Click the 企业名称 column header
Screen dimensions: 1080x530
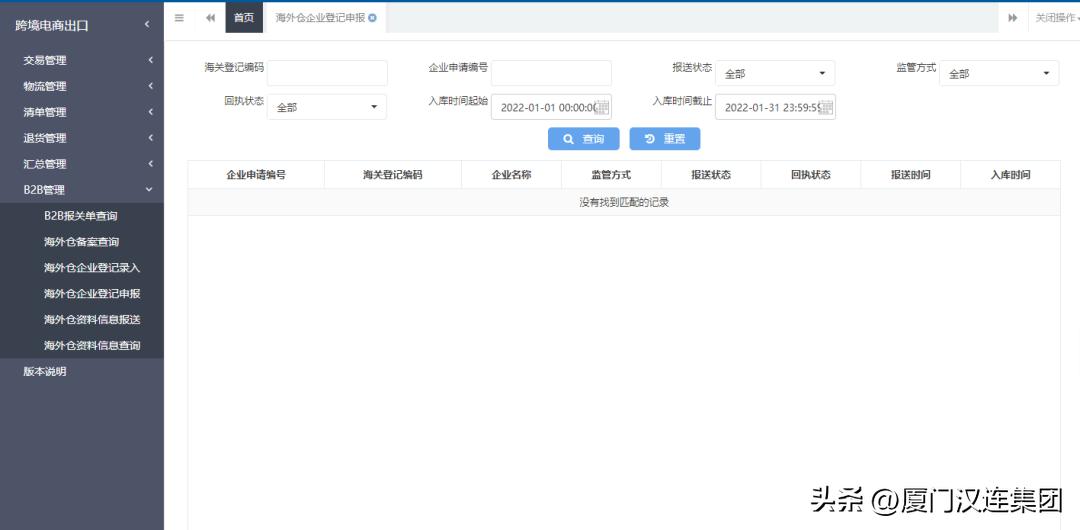pos(511,174)
